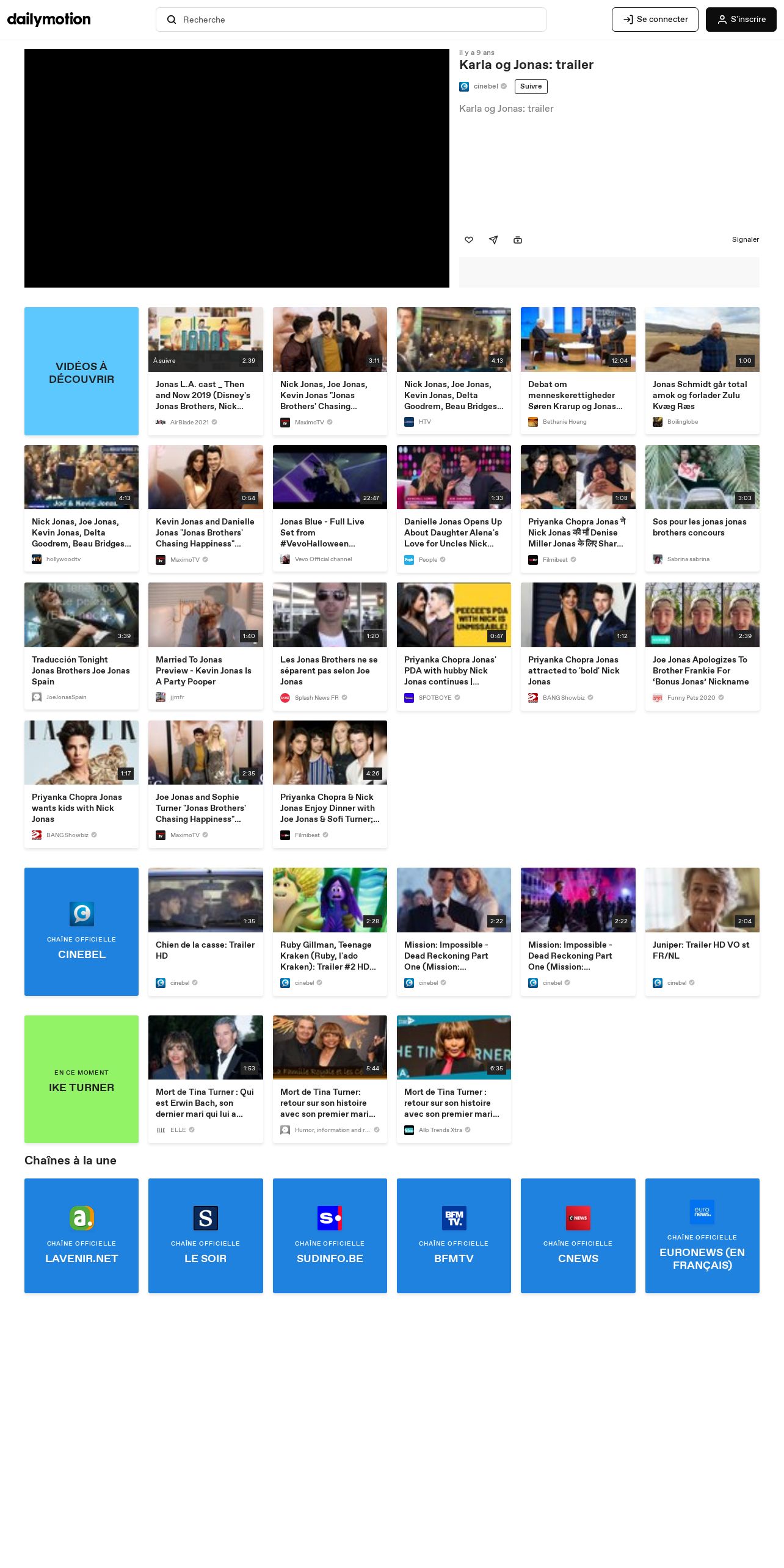The height and width of the screenshot is (1568, 784).
Task: Open LAVENIR.NET official channel tile
Action: tap(81, 1236)
